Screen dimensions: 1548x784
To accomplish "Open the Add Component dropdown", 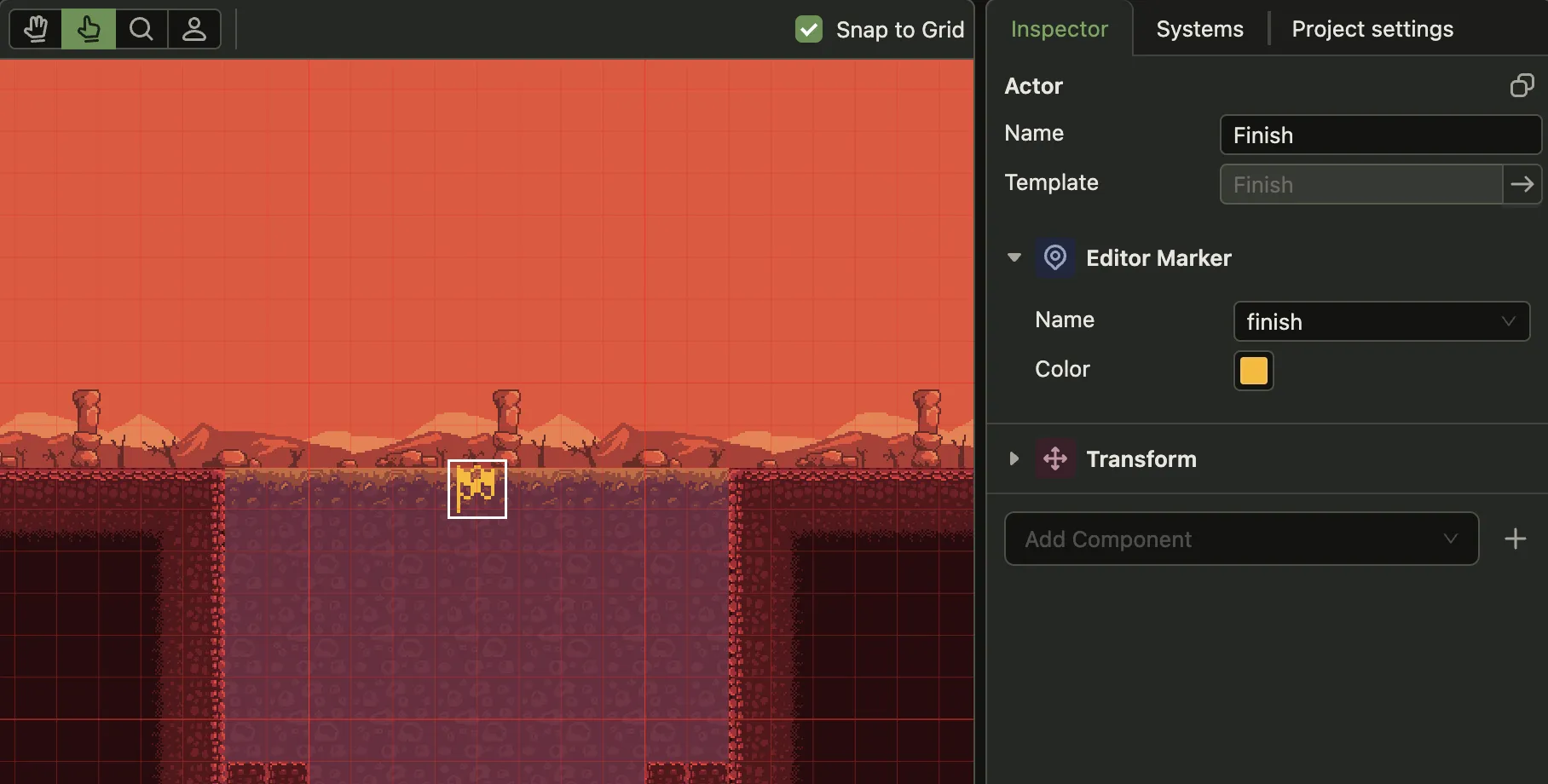I will [1241, 539].
